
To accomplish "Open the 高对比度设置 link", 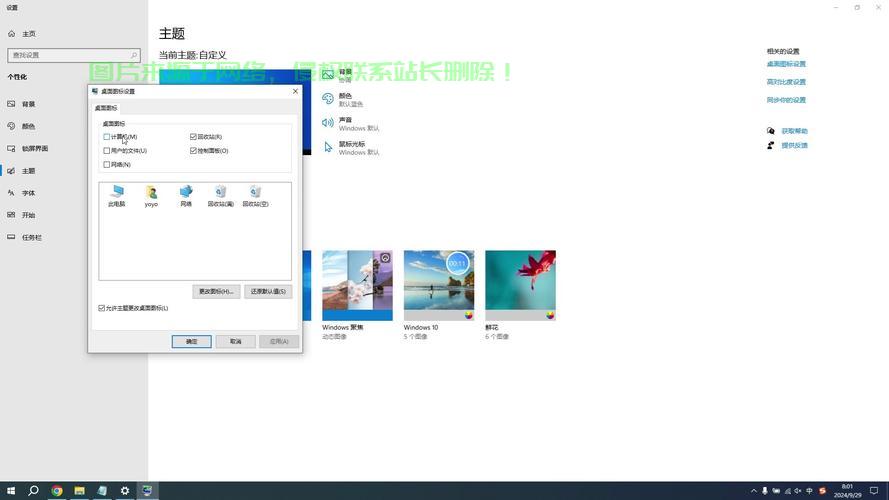I will [x=786, y=82].
